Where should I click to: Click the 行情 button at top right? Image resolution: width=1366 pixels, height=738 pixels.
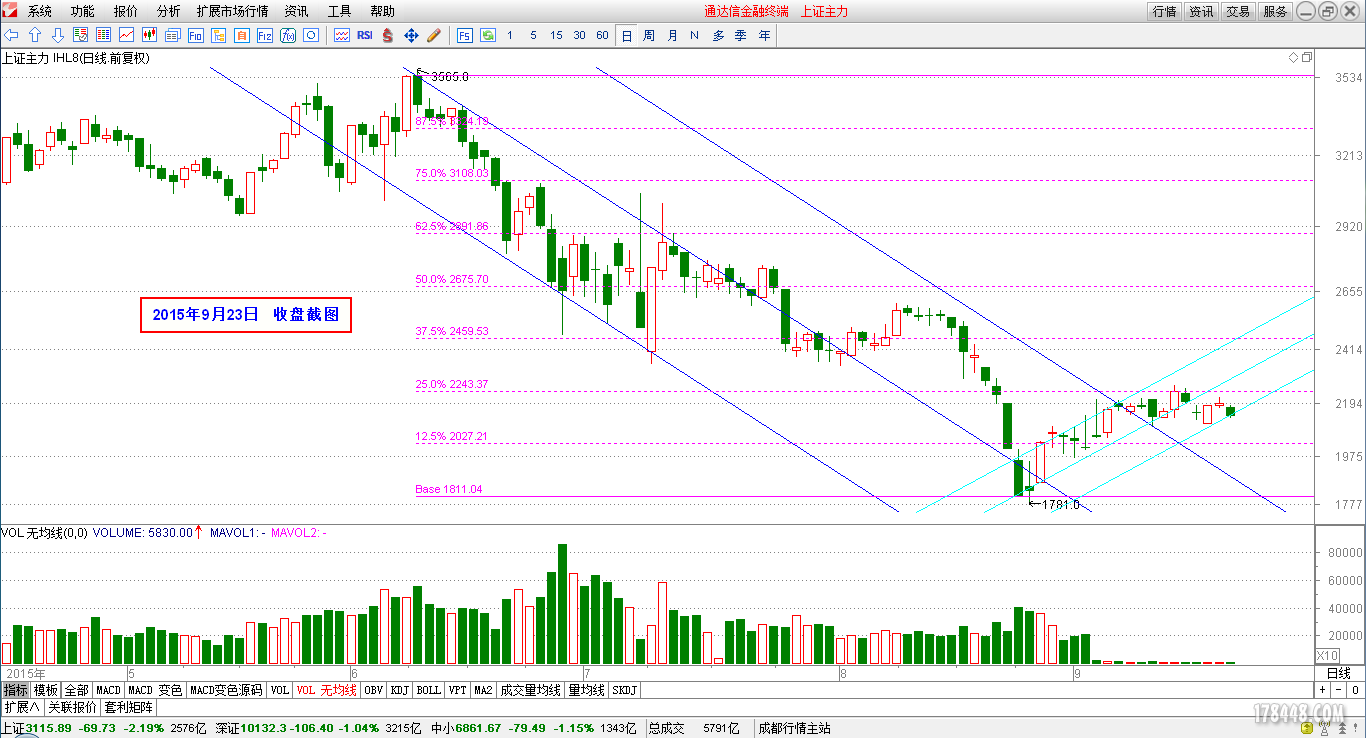coord(1164,11)
